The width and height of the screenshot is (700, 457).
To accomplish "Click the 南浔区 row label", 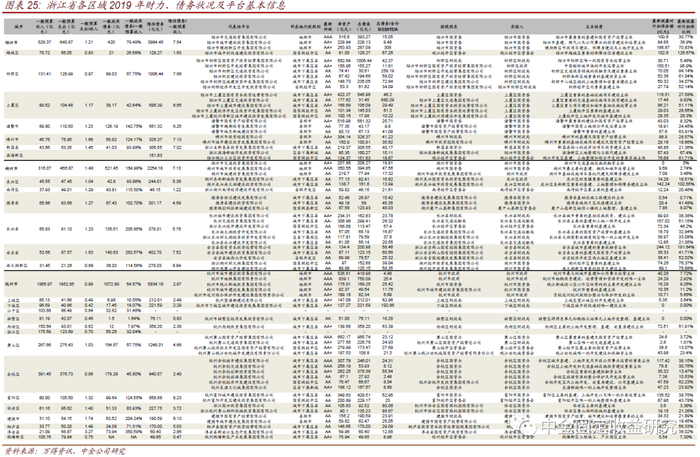I will [12, 190].
